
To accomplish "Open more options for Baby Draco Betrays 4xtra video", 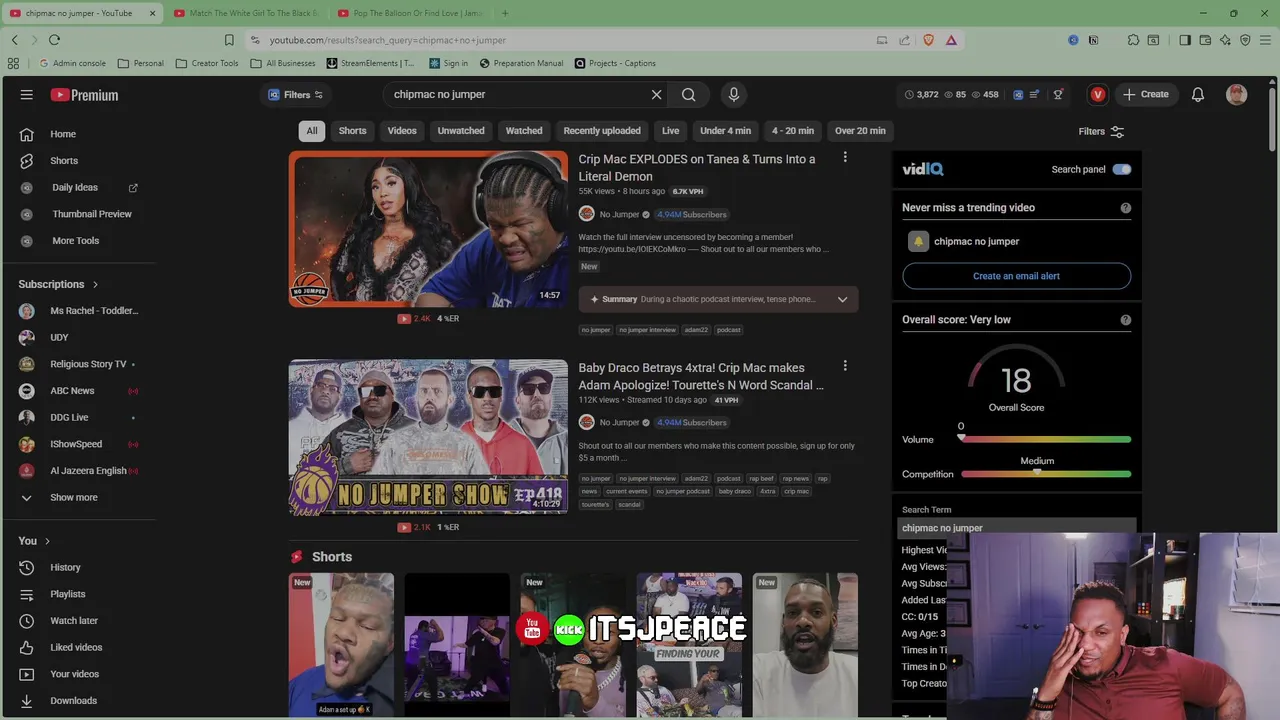I will (845, 366).
